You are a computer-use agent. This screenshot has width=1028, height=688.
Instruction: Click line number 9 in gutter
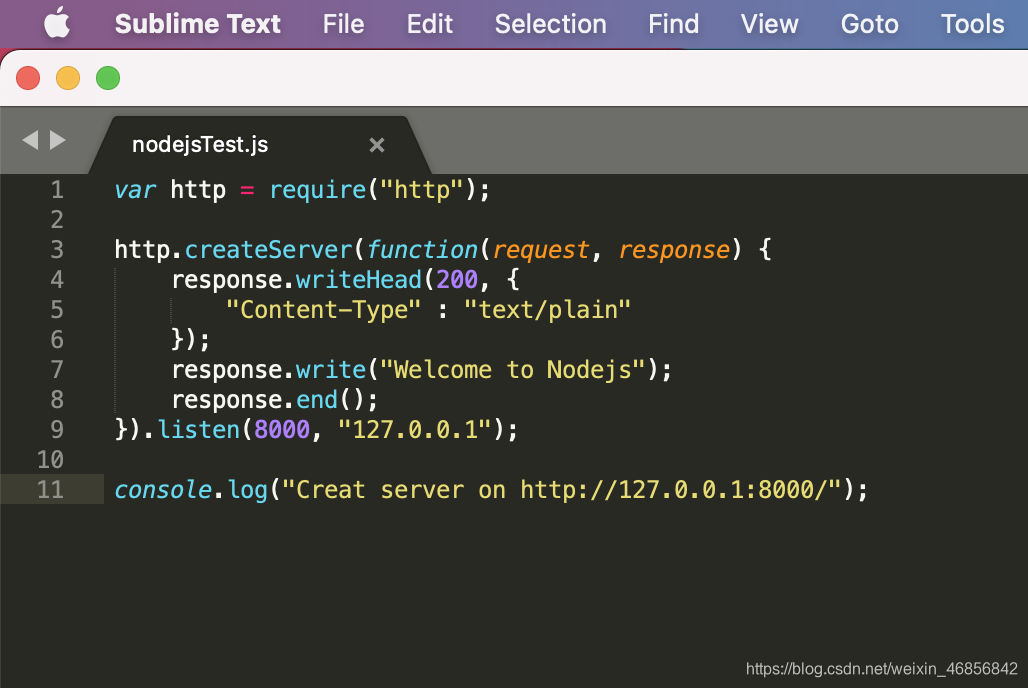pos(57,430)
